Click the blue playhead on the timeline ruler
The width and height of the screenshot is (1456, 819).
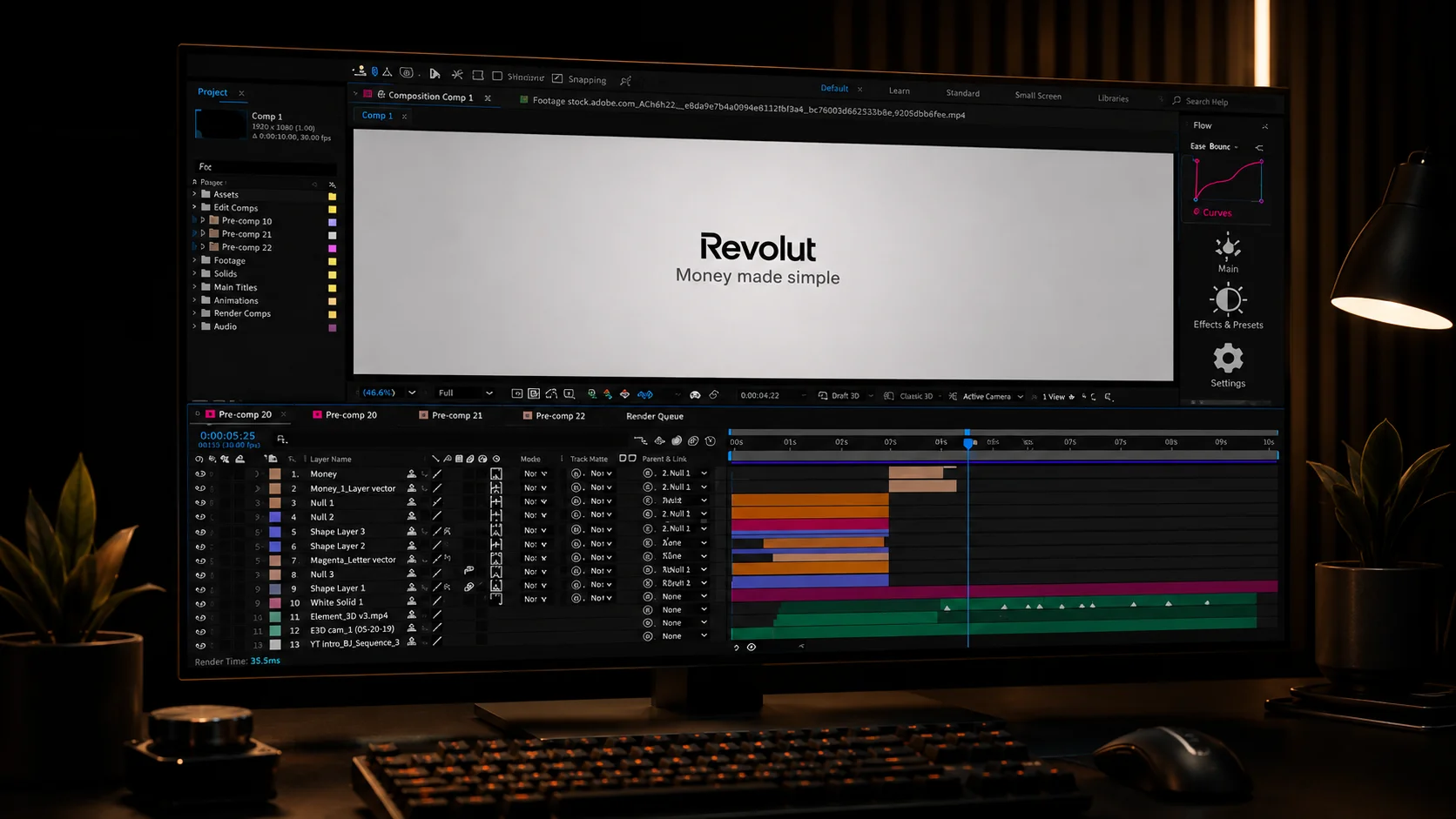[967, 442]
